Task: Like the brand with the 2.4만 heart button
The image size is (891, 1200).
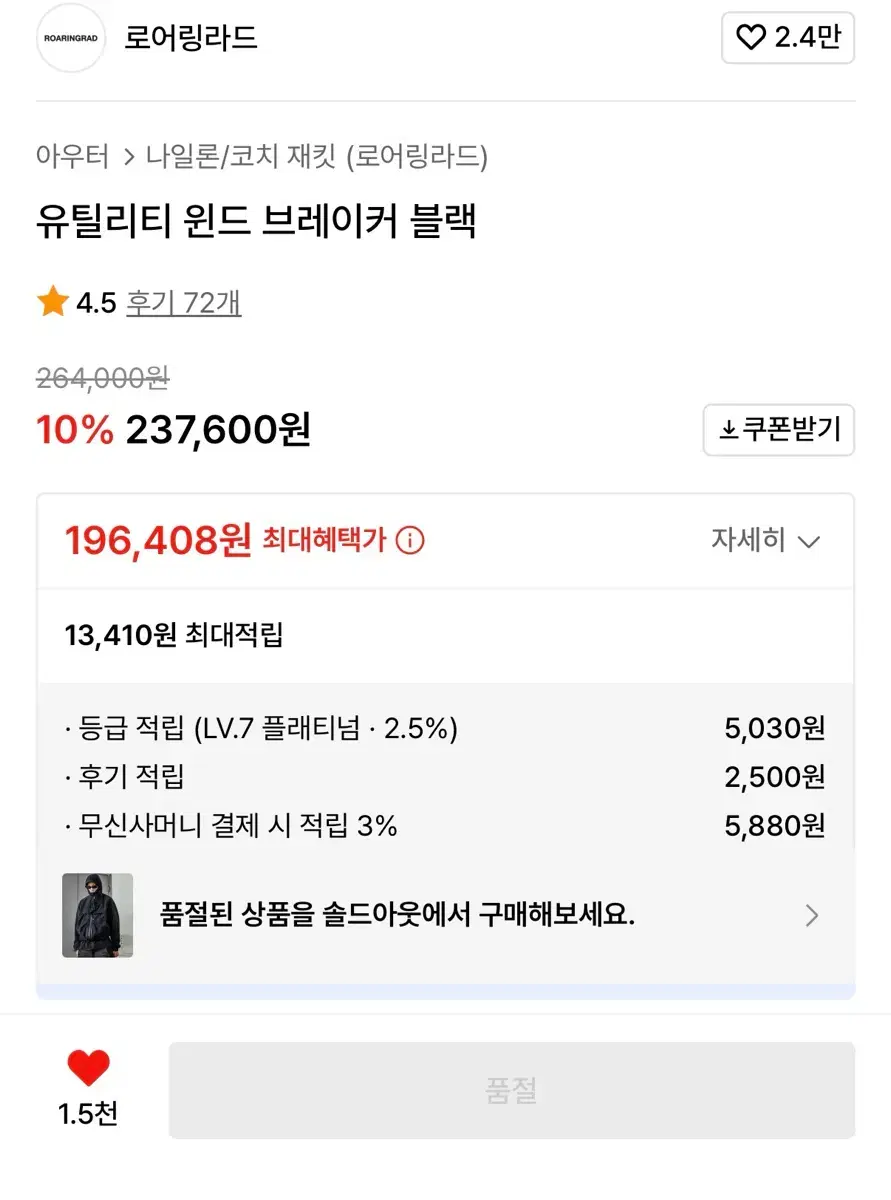Action: [x=788, y=38]
